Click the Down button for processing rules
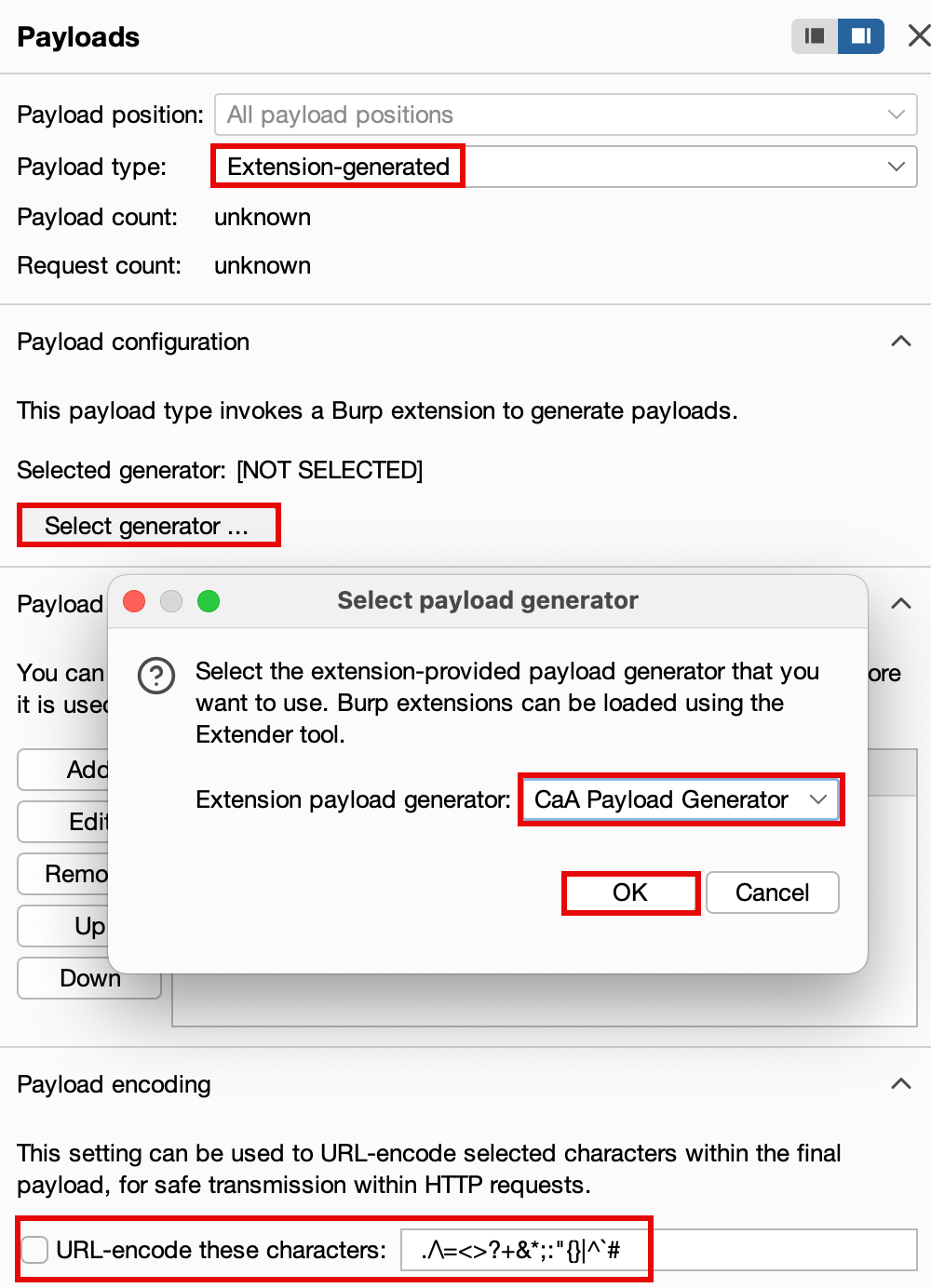Viewport: 931px width, 1288px height. click(x=89, y=978)
